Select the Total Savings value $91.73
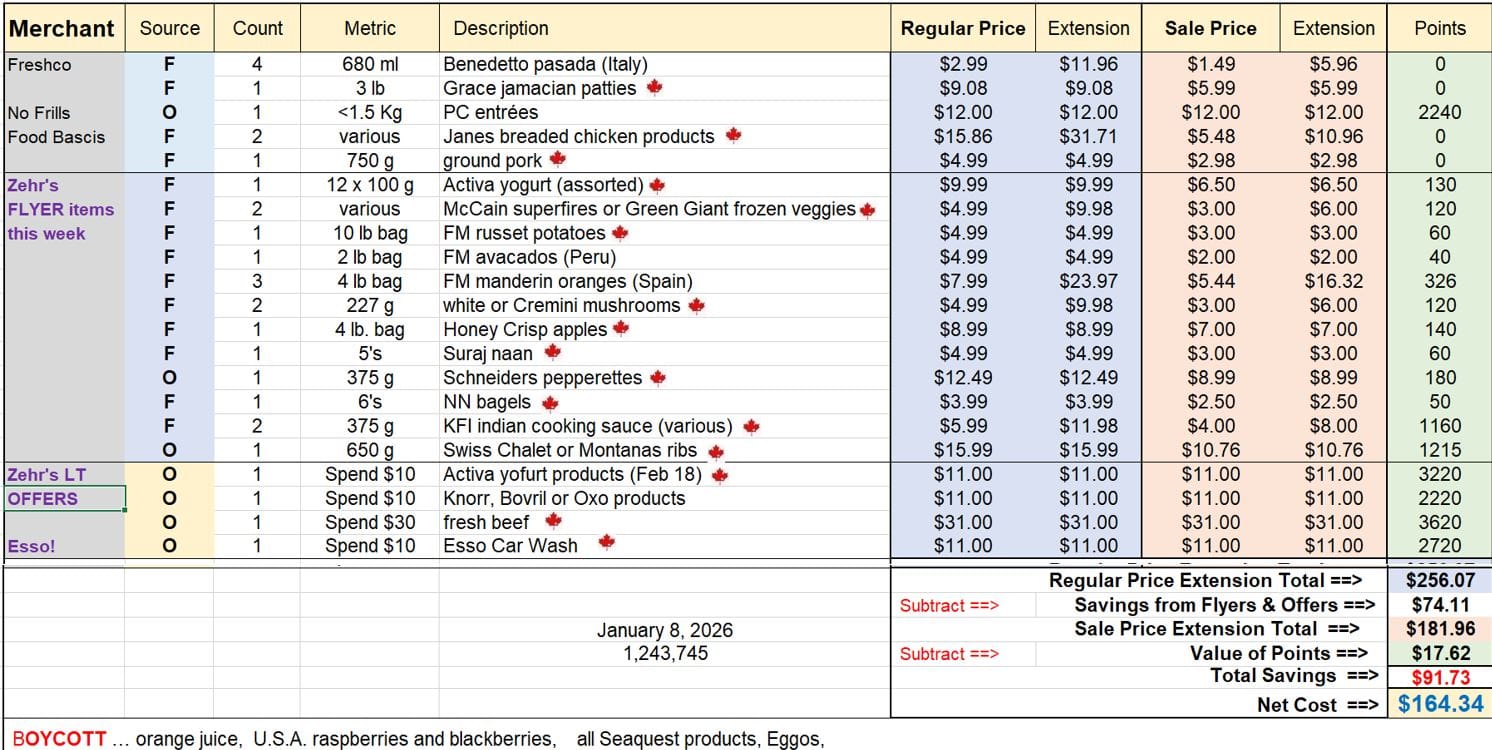Screen dimensions: 1492x750 point(1439,677)
